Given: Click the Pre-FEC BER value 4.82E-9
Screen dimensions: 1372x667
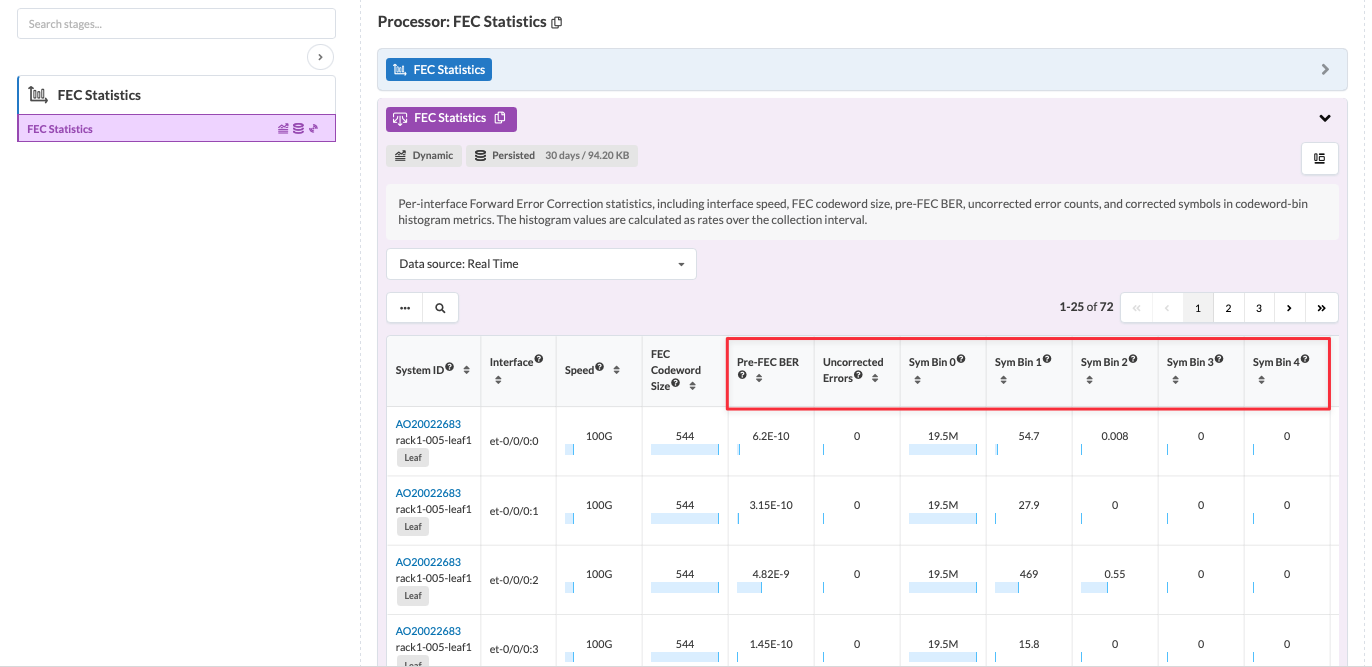Looking at the screenshot, I should click(x=771, y=574).
